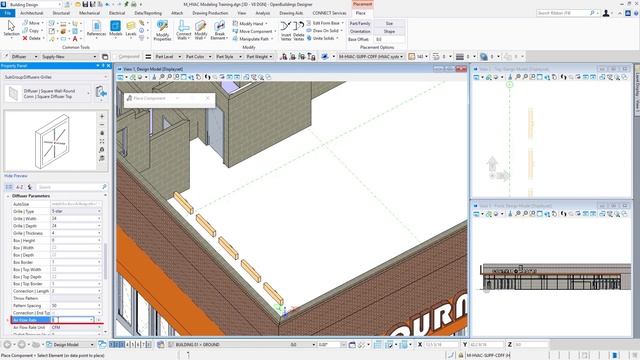This screenshot has width=640, height=360.
Task: Collapse the Diffuser Parameters group
Action: 8,196
